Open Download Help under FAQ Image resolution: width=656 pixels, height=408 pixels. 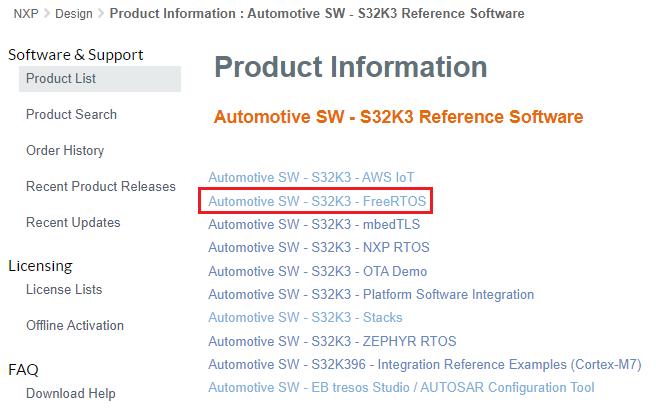(x=71, y=394)
